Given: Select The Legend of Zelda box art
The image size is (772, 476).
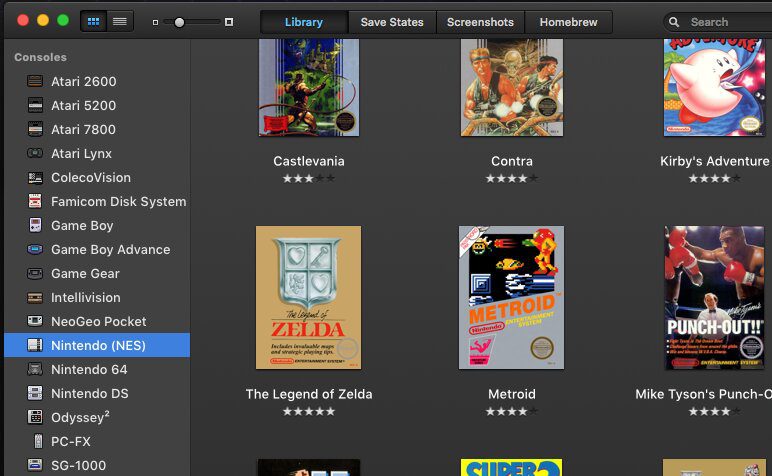Looking at the screenshot, I should pyautogui.click(x=309, y=298).
